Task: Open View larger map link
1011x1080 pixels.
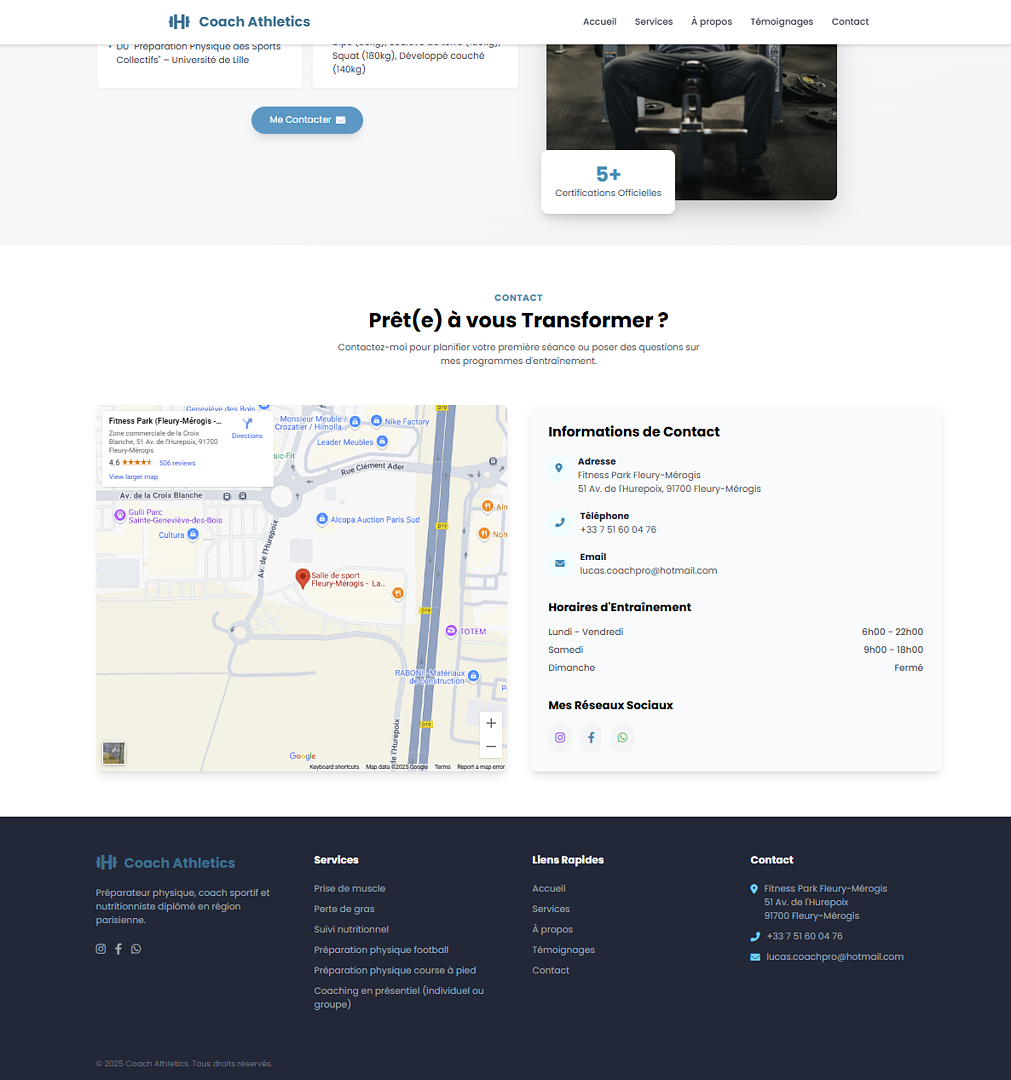Action: pos(134,477)
